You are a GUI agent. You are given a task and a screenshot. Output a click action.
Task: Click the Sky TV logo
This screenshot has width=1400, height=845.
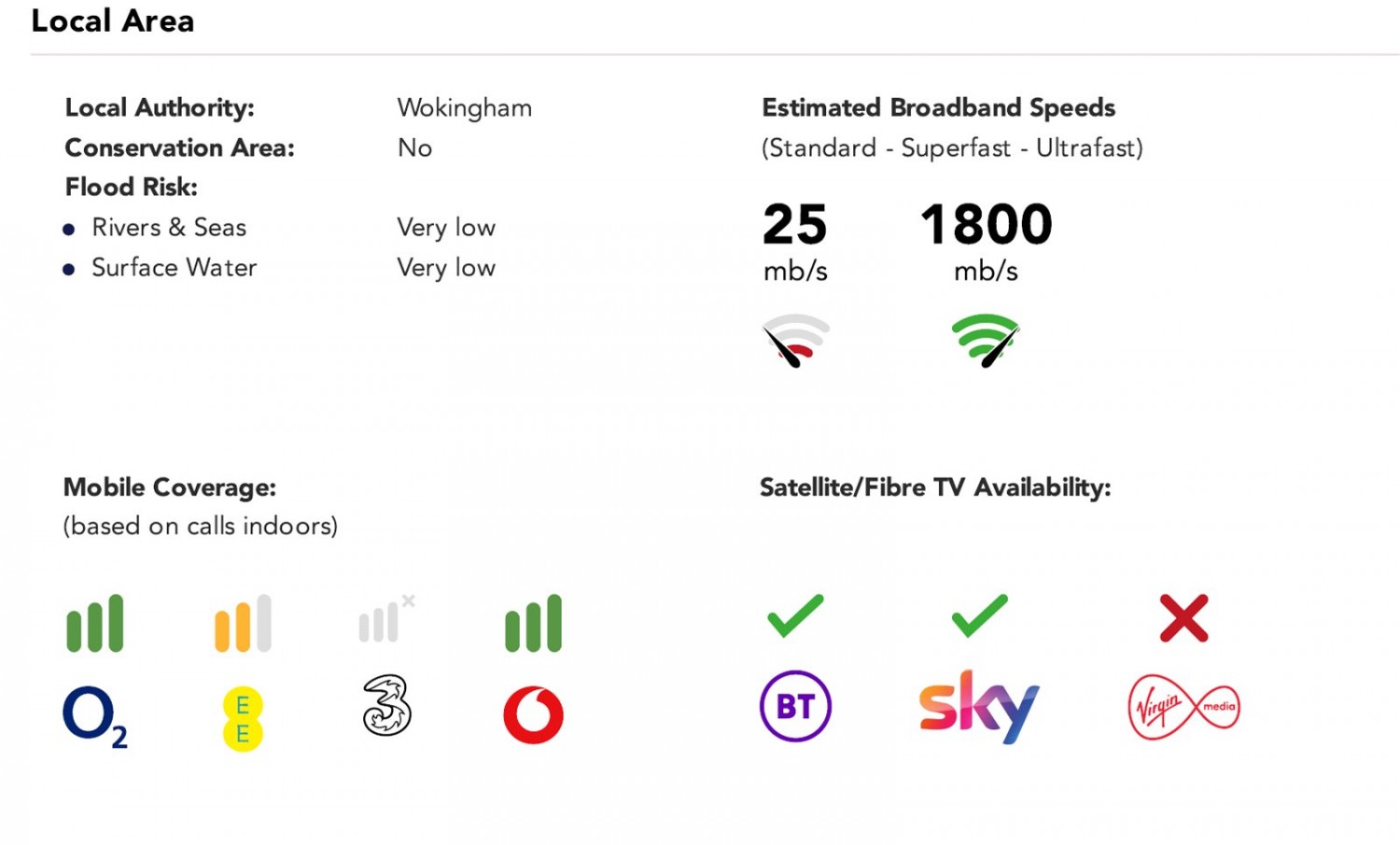click(x=978, y=706)
